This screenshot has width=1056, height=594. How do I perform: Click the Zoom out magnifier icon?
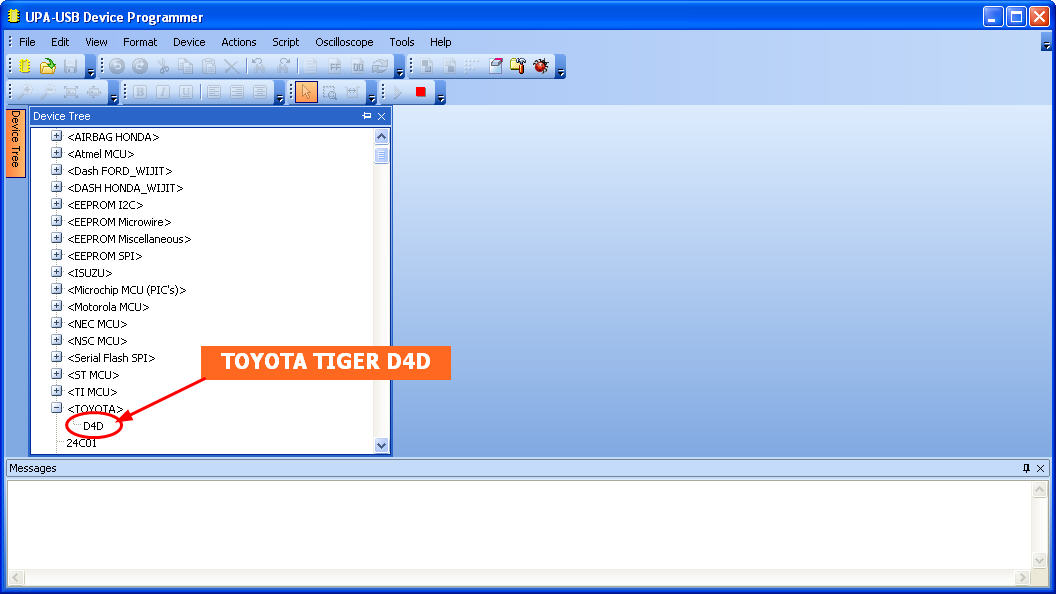coord(48,92)
